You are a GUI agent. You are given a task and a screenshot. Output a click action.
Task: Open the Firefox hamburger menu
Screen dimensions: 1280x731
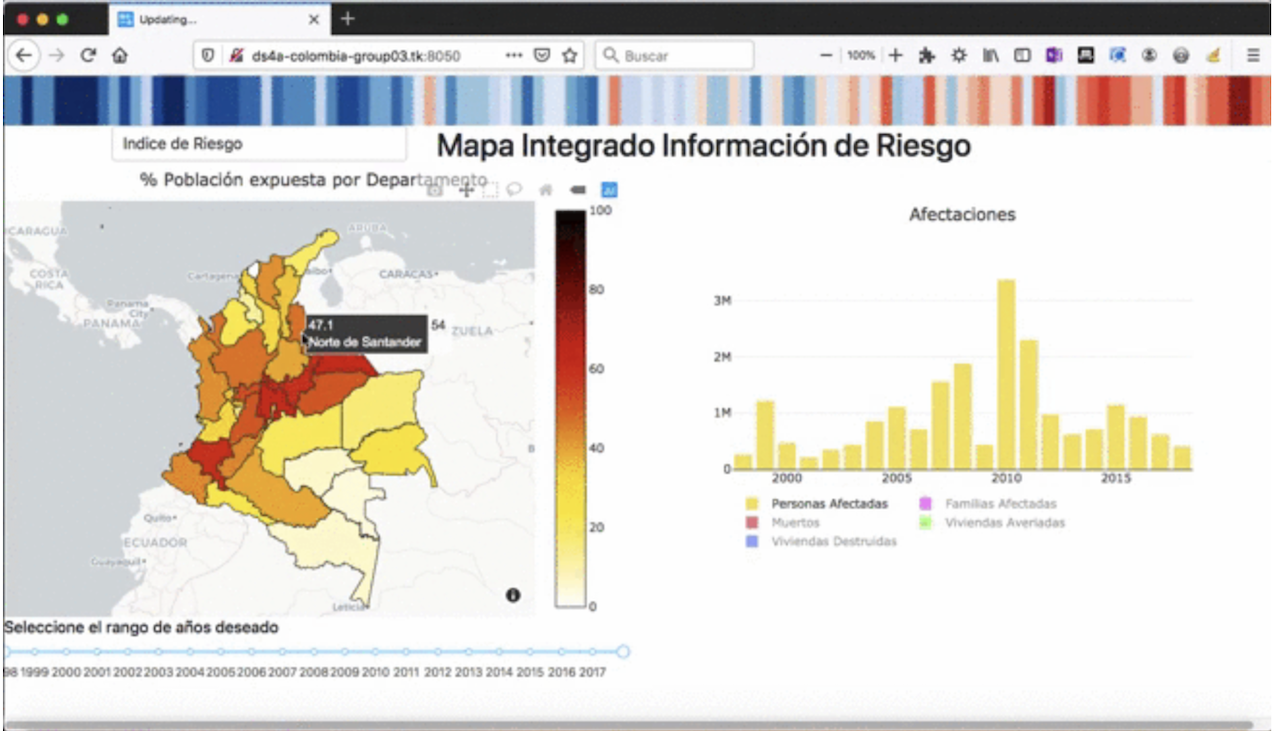point(1251,56)
